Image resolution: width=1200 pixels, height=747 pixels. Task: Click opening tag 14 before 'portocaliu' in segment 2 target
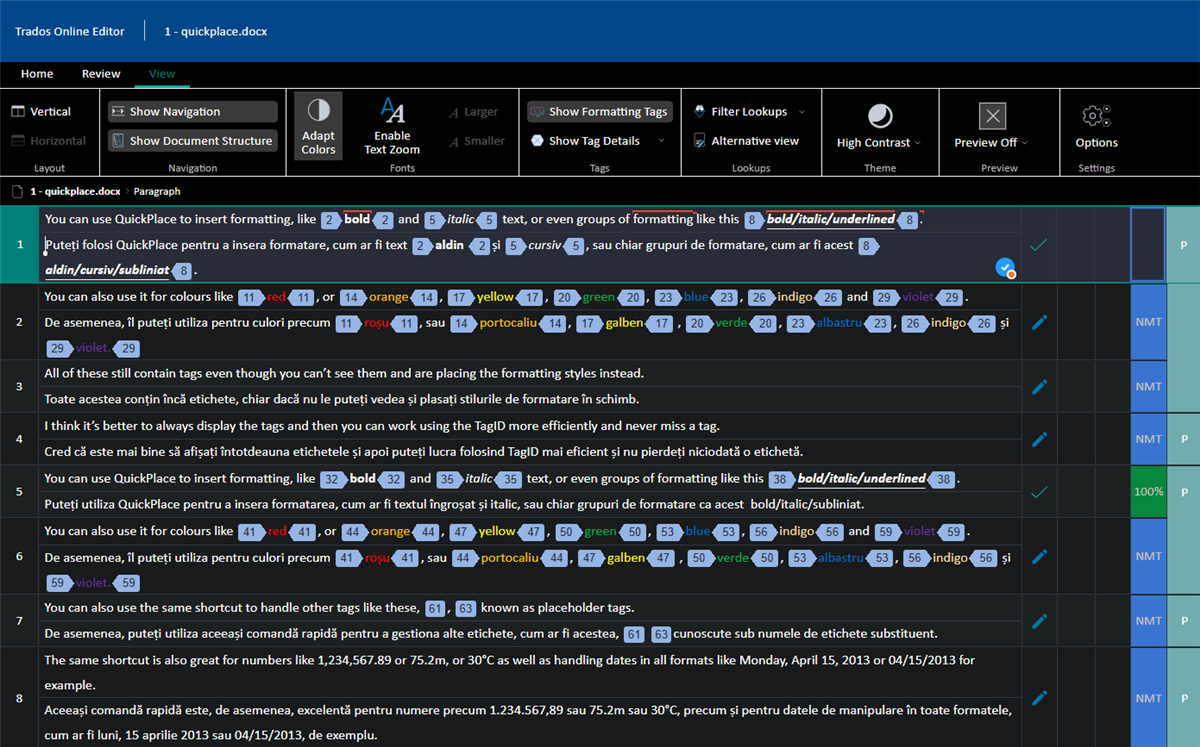click(x=464, y=323)
